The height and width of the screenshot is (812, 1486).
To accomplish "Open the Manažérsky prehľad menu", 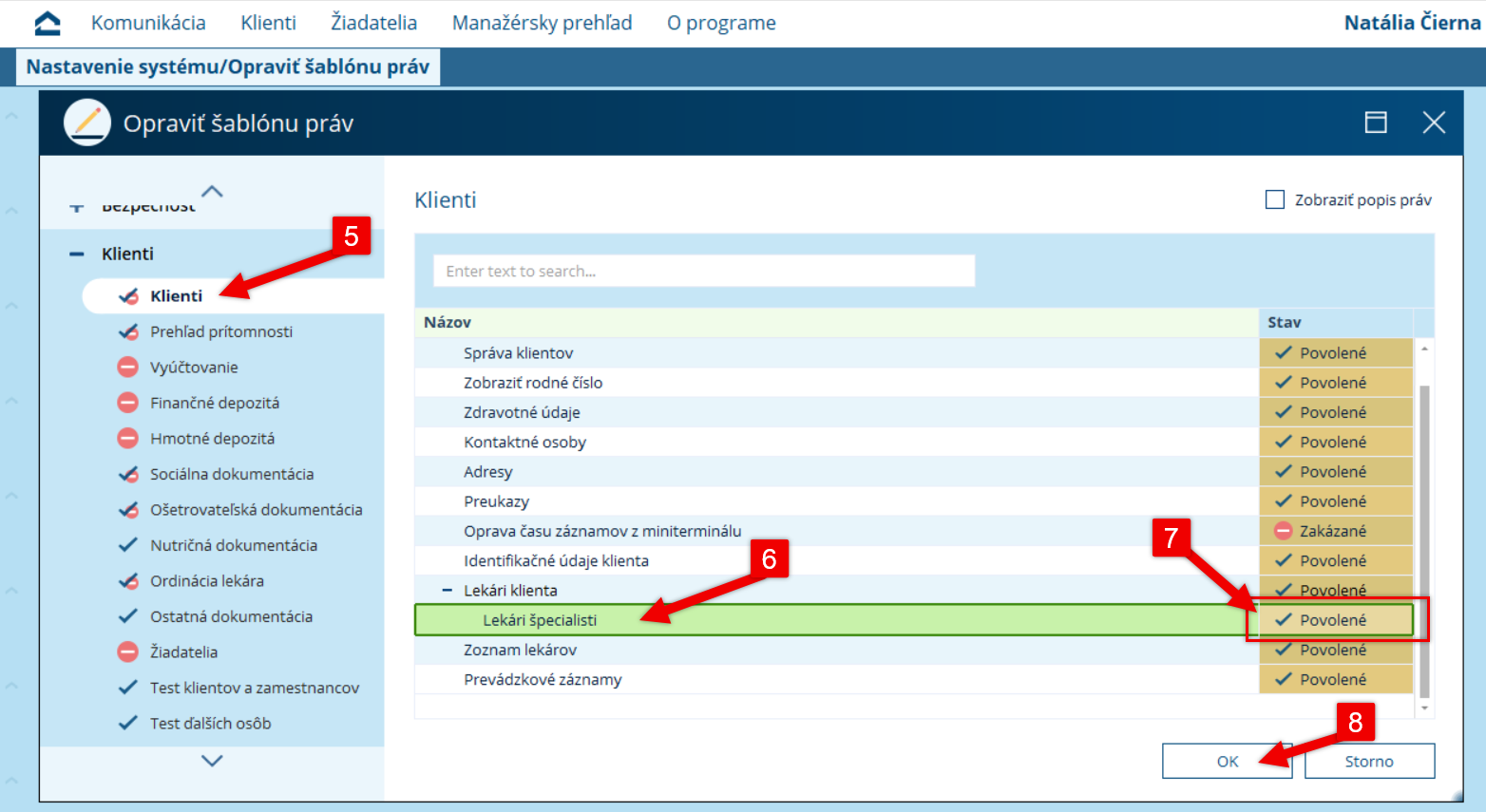I will tap(542, 23).
